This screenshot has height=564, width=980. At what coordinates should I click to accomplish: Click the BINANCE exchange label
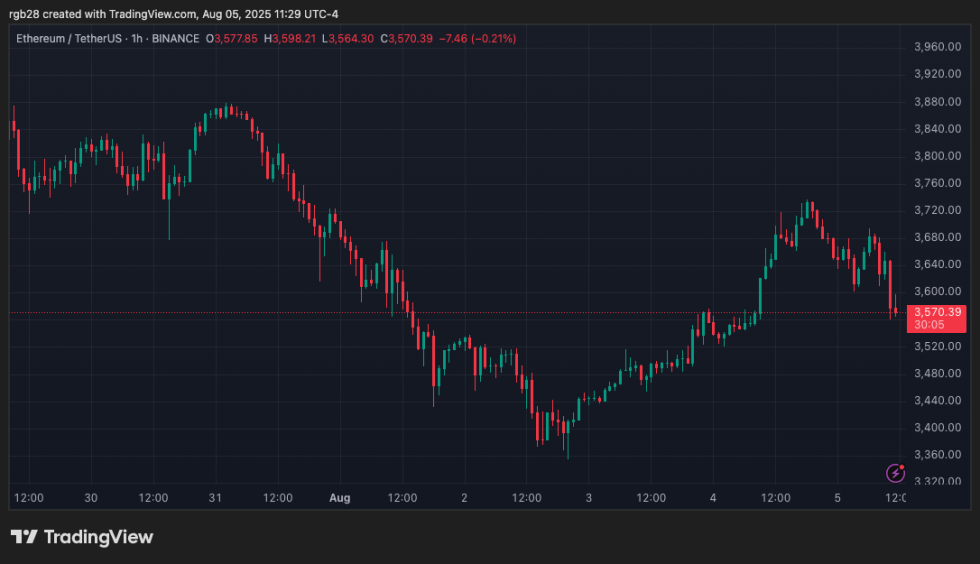pos(178,39)
